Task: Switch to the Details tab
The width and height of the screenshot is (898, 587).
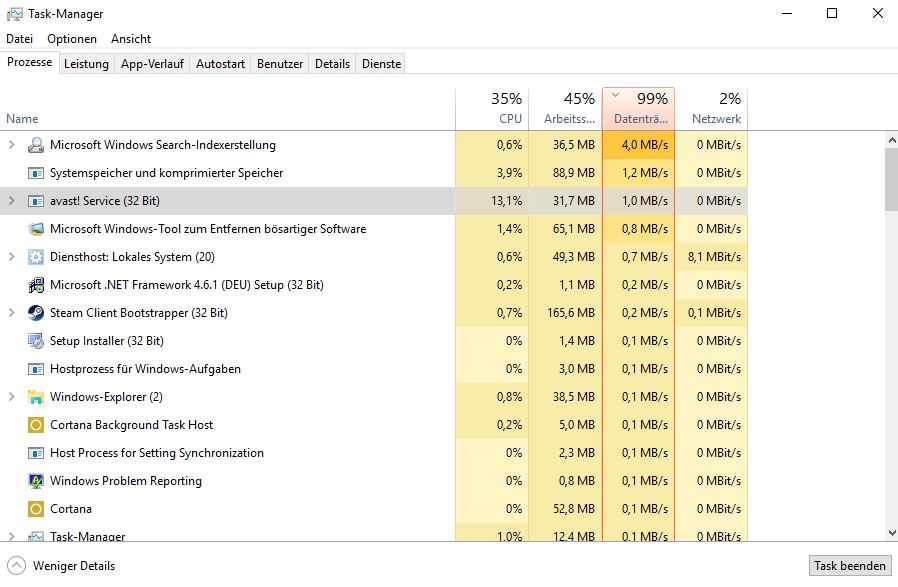Action: [x=332, y=64]
